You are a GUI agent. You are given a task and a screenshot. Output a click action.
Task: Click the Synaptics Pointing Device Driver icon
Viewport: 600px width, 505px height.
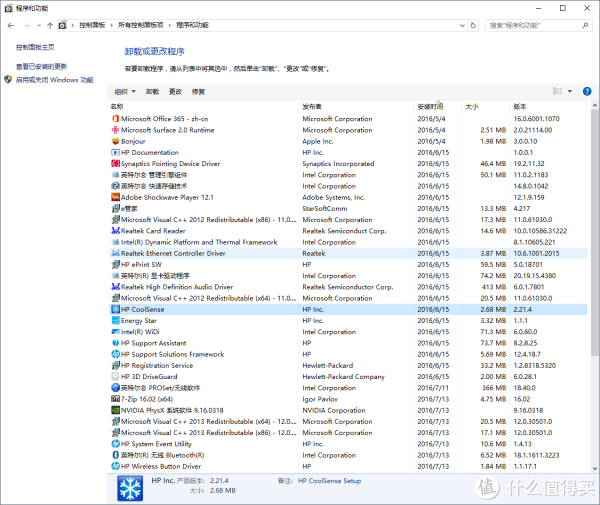click(x=115, y=163)
